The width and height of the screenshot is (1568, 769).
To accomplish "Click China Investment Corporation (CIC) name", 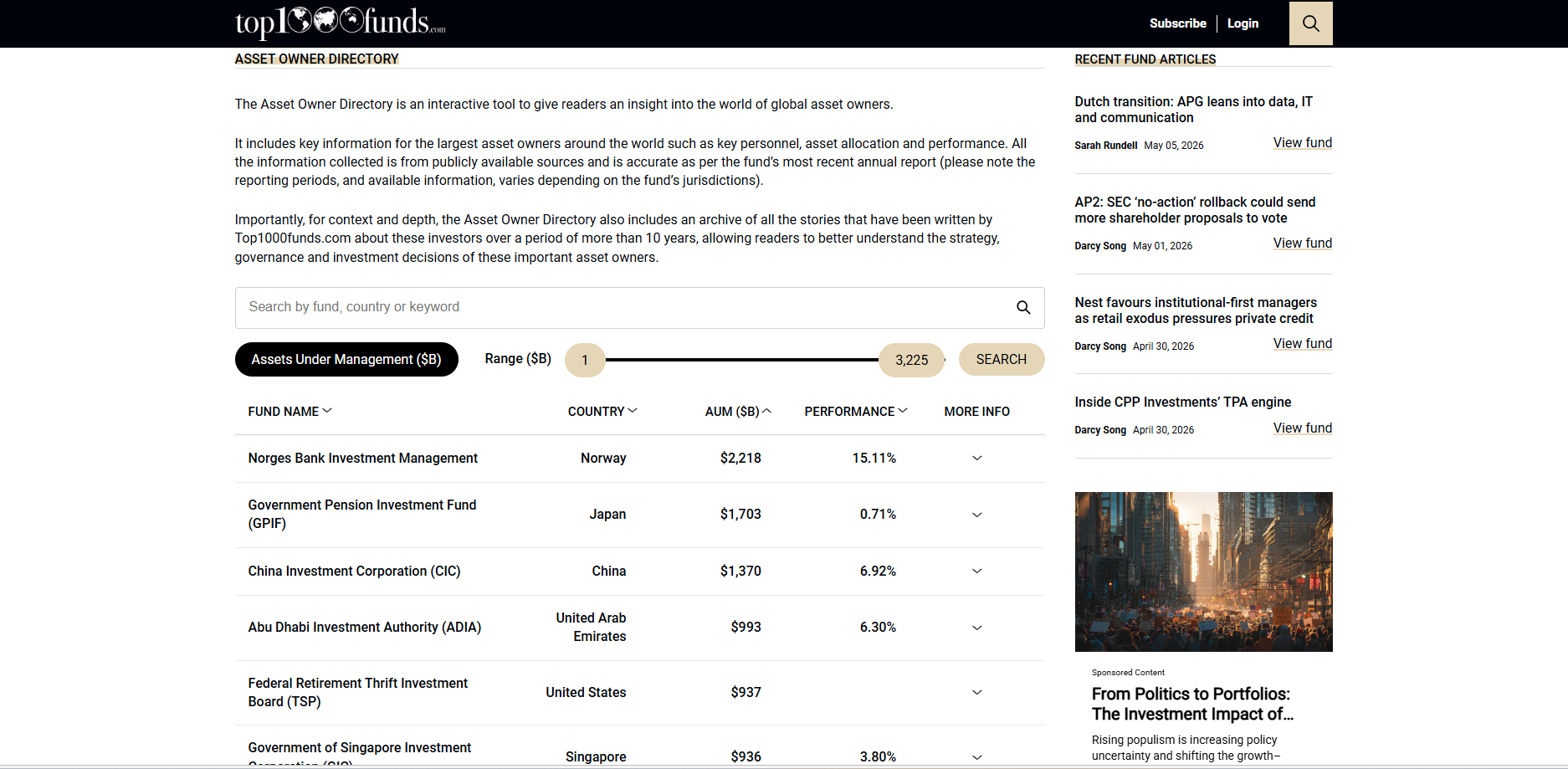I will tap(354, 571).
